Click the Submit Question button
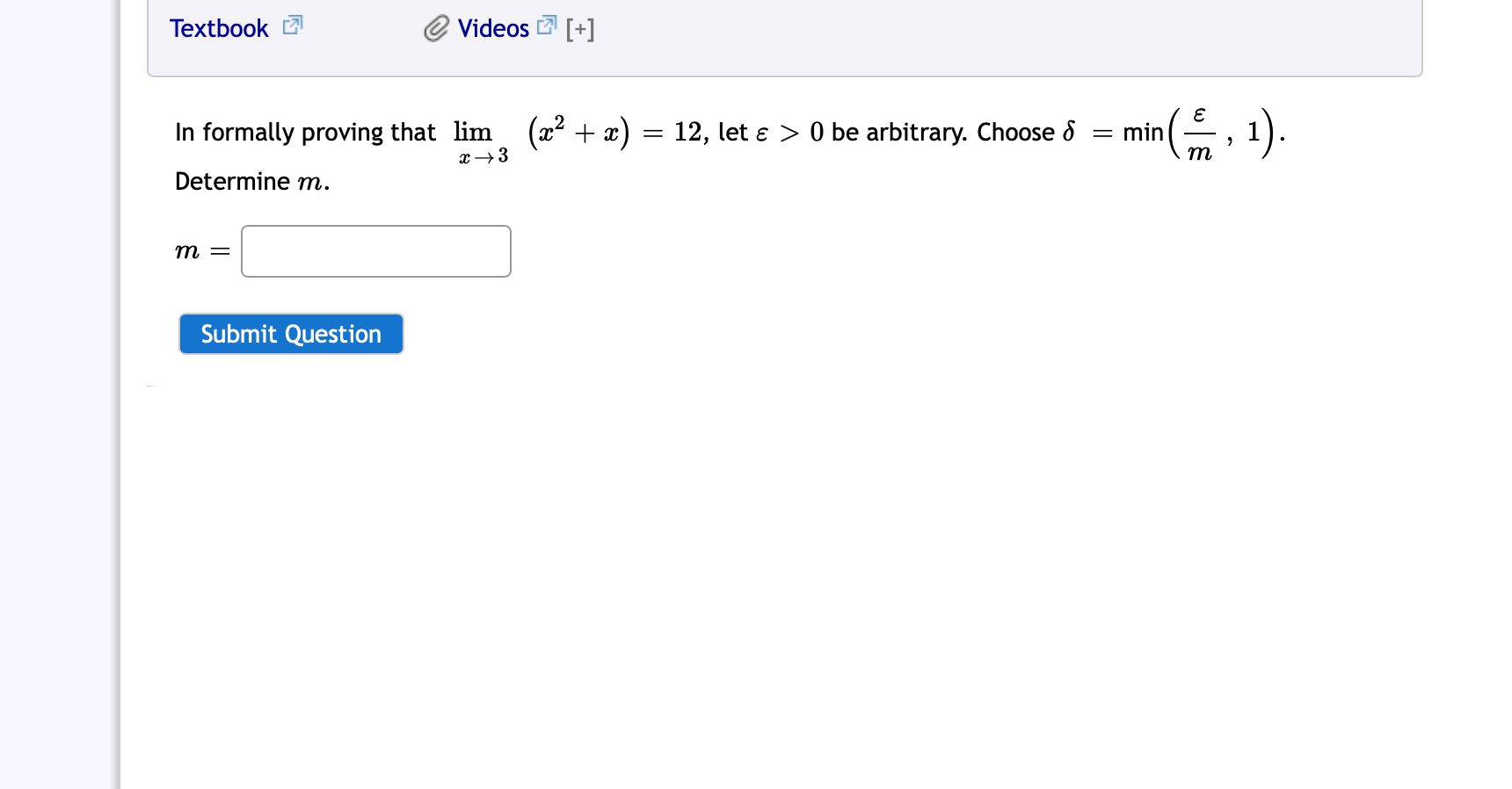Image resolution: width=1512 pixels, height=789 pixels. tap(290, 334)
